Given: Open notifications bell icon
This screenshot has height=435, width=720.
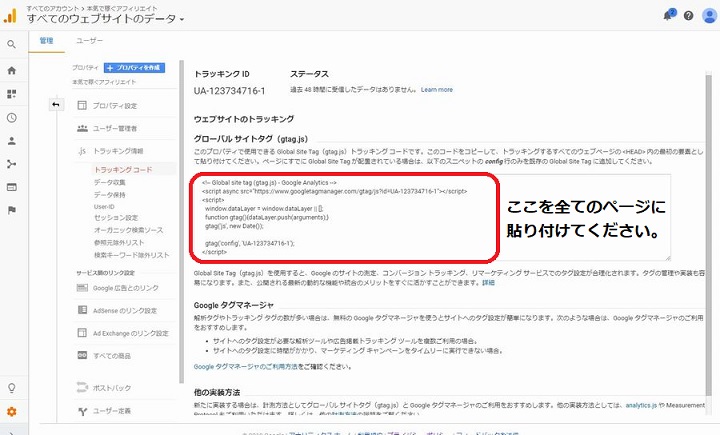Looking at the screenshot, I should tap(668, 16).
